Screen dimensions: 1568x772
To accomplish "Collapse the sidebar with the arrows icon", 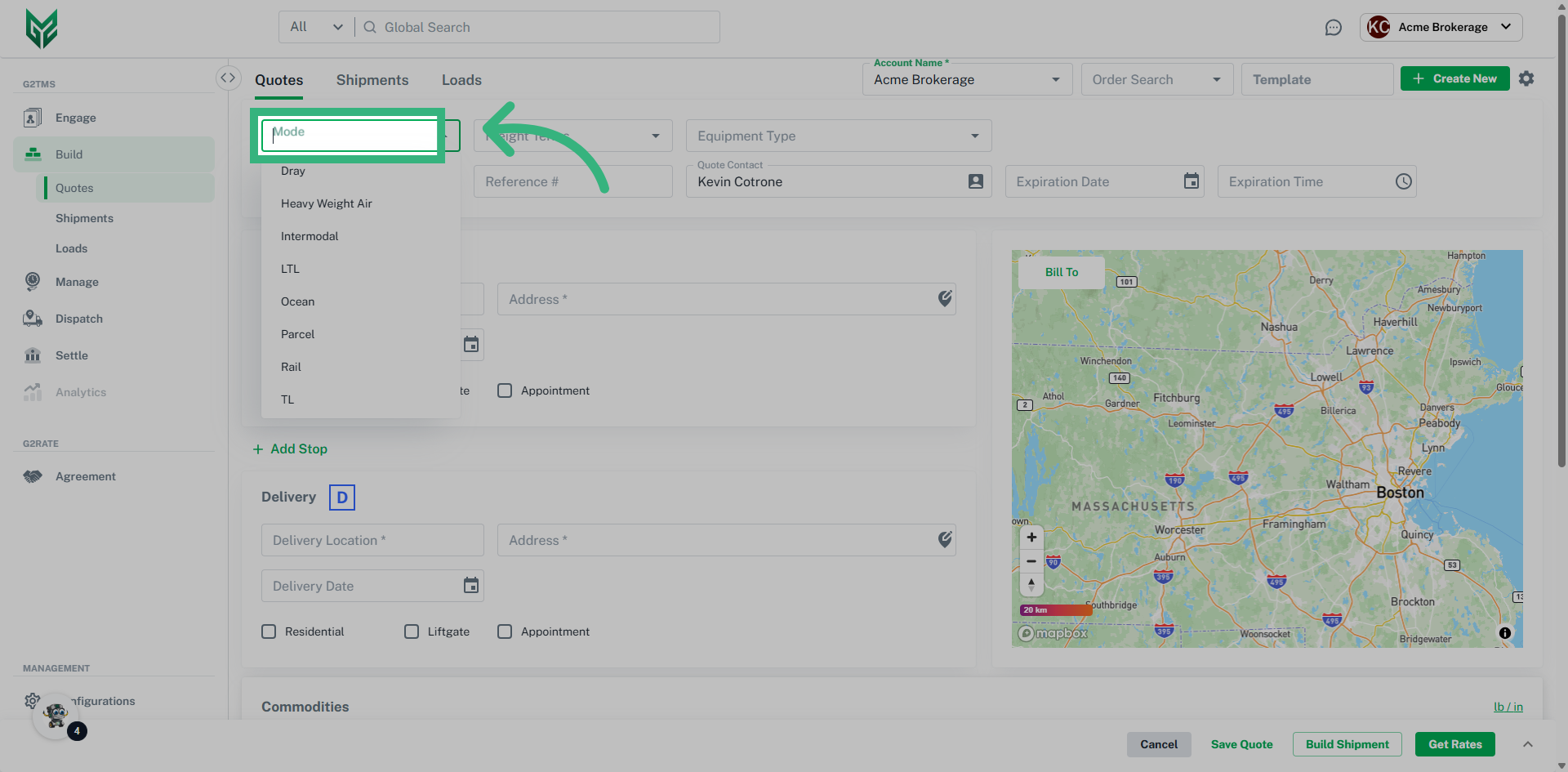I will click(228, 78).
